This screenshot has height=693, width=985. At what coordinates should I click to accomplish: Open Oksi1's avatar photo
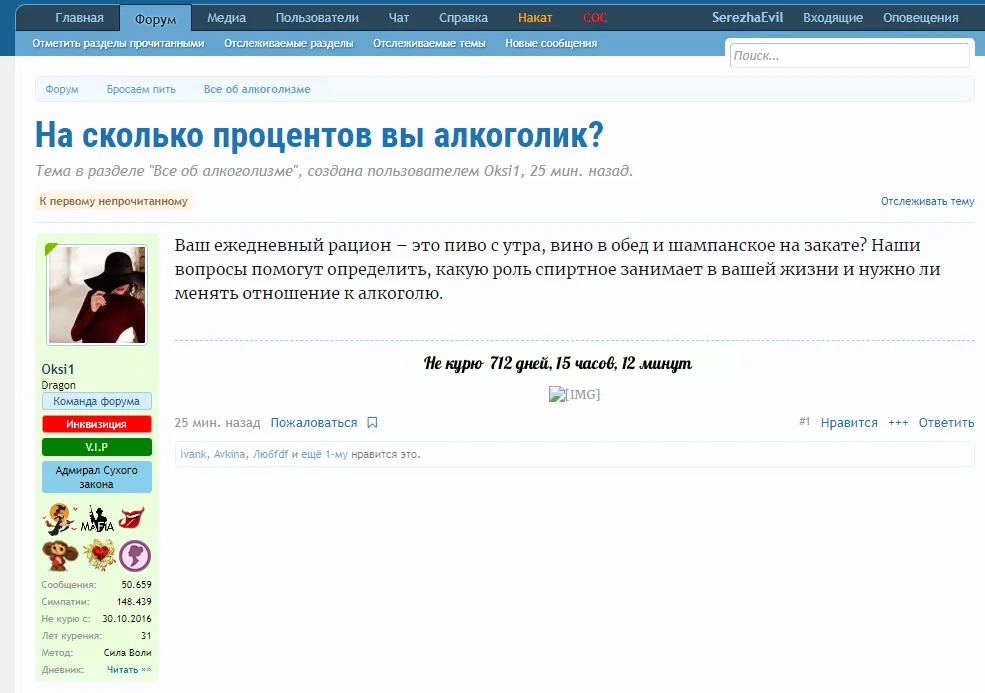(96, 295)
